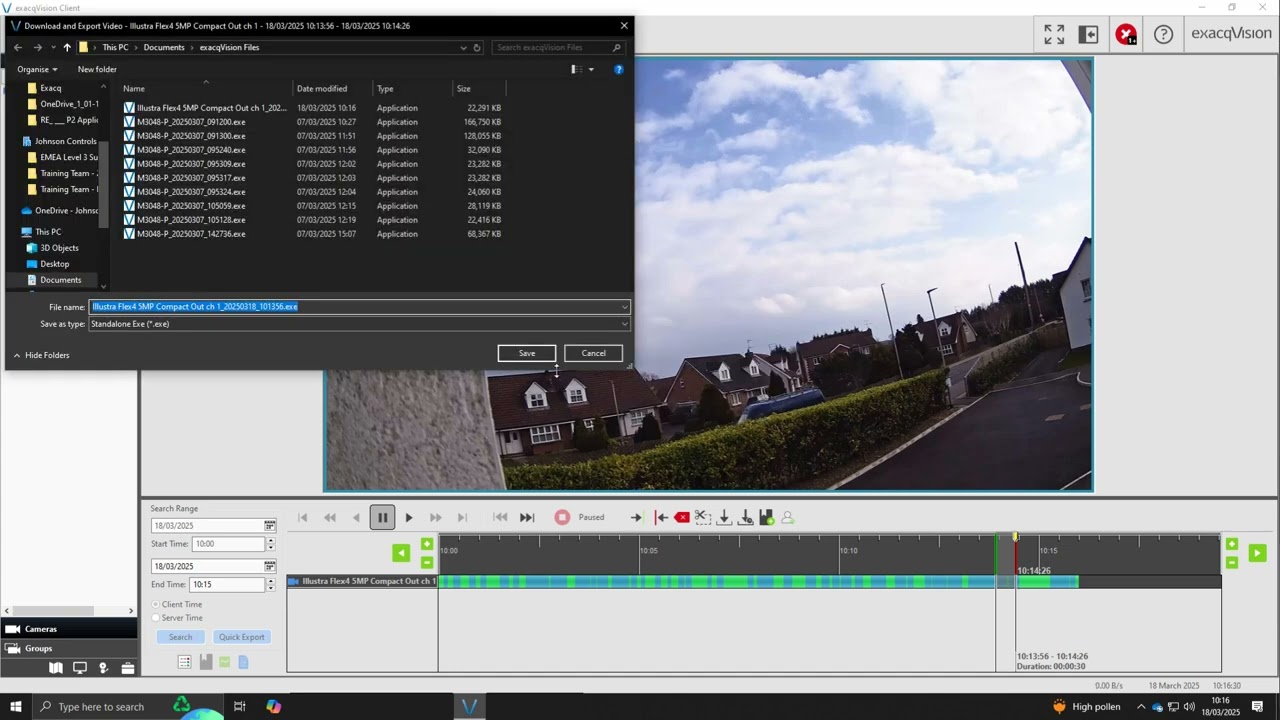Viewport: 1280px width, 720px height.
Task: Click the blue document icon below Quick Export
Action: 243,662
